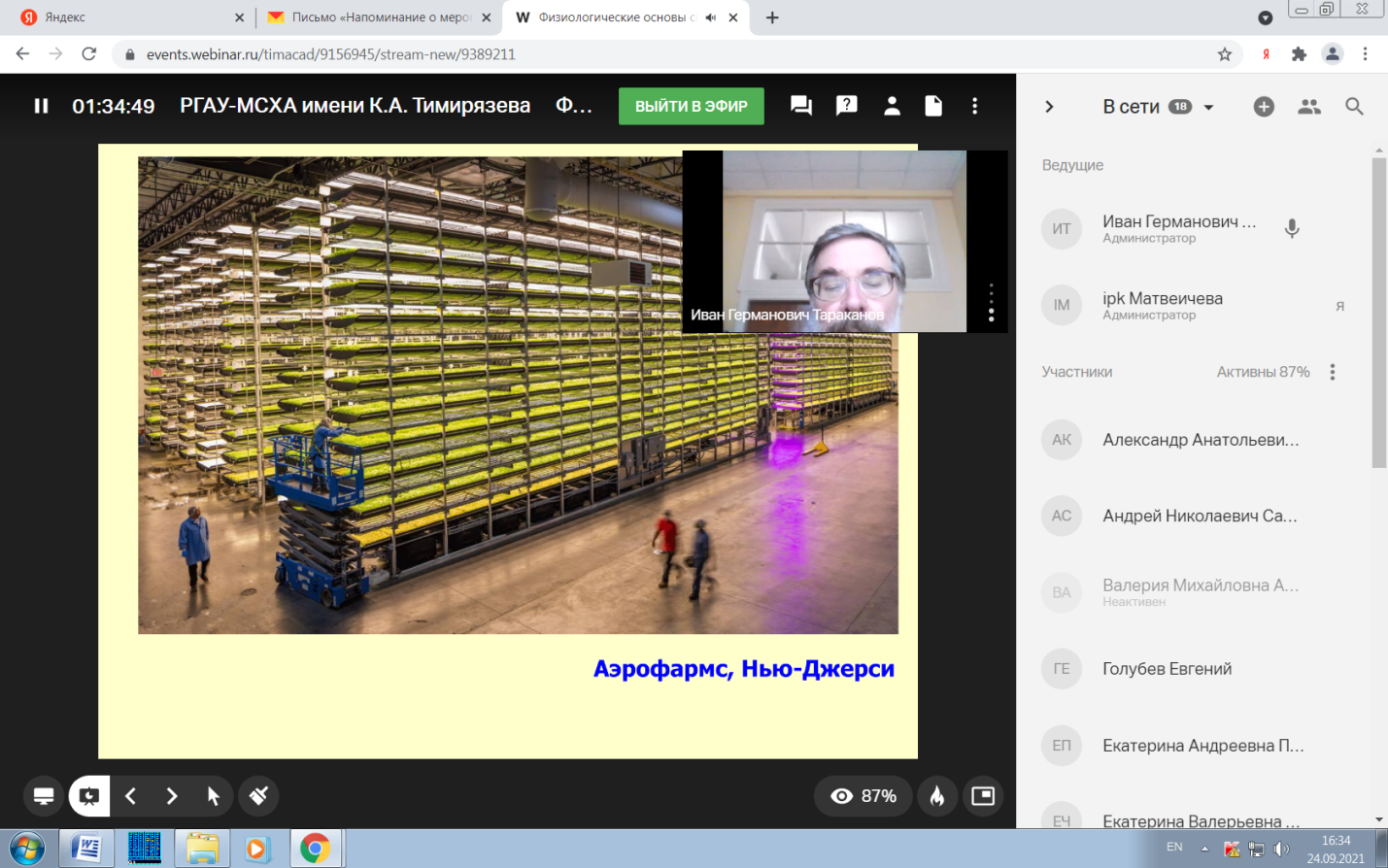This screenshot has height=868, width=1388.
Task: Click the ВЫЙТИ В ЭФИР button
Action: pyautogui.click(x=692, y=106)
